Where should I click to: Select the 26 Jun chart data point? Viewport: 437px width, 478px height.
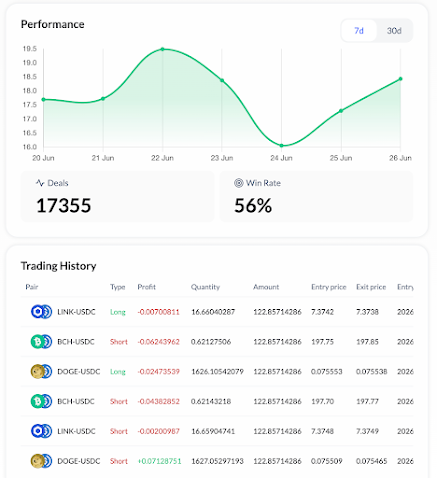(401, 79)
